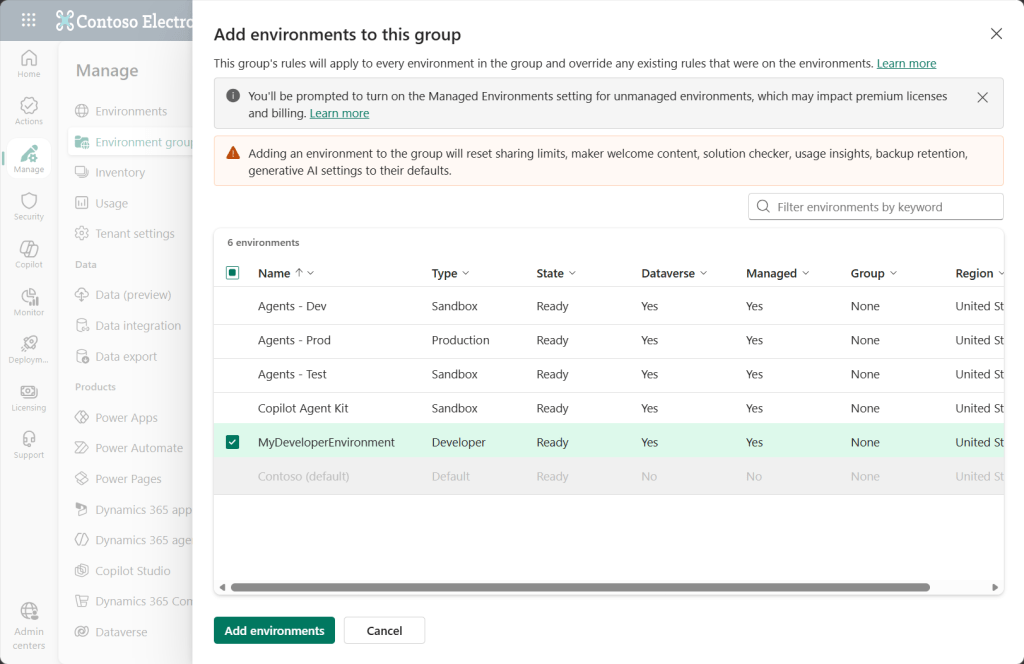
Task: Select the Manage icon in left rail
Action: (29, 153)
